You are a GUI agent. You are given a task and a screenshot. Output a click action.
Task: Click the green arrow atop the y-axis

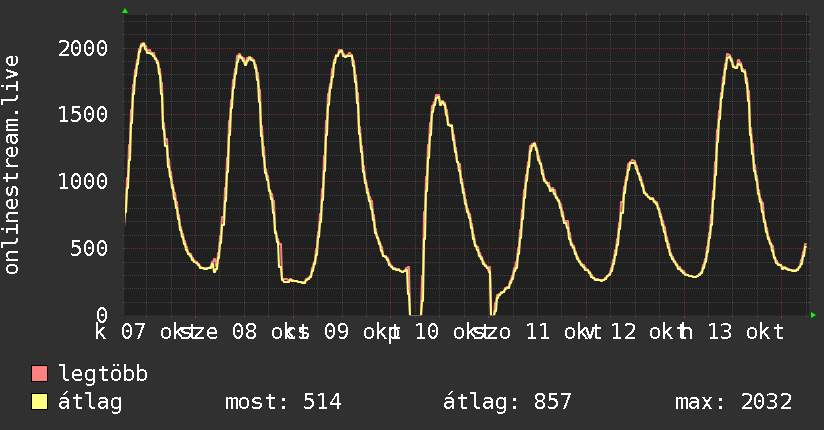(125, 11)
